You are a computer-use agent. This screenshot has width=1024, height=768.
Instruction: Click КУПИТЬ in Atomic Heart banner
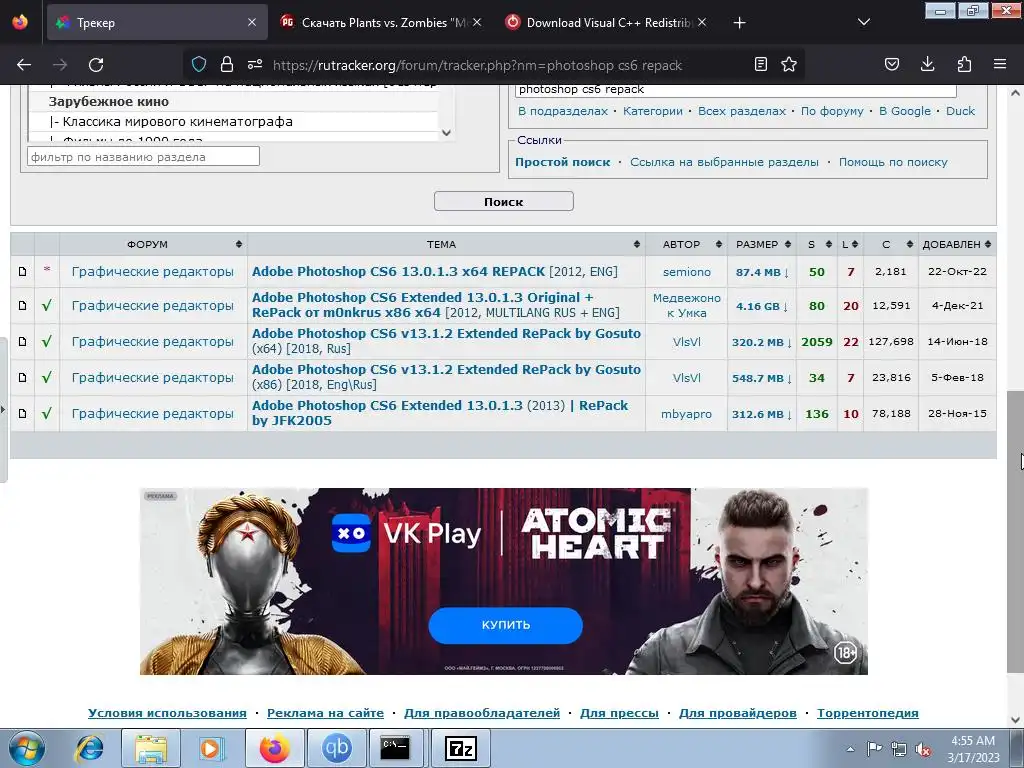(505, 625)
